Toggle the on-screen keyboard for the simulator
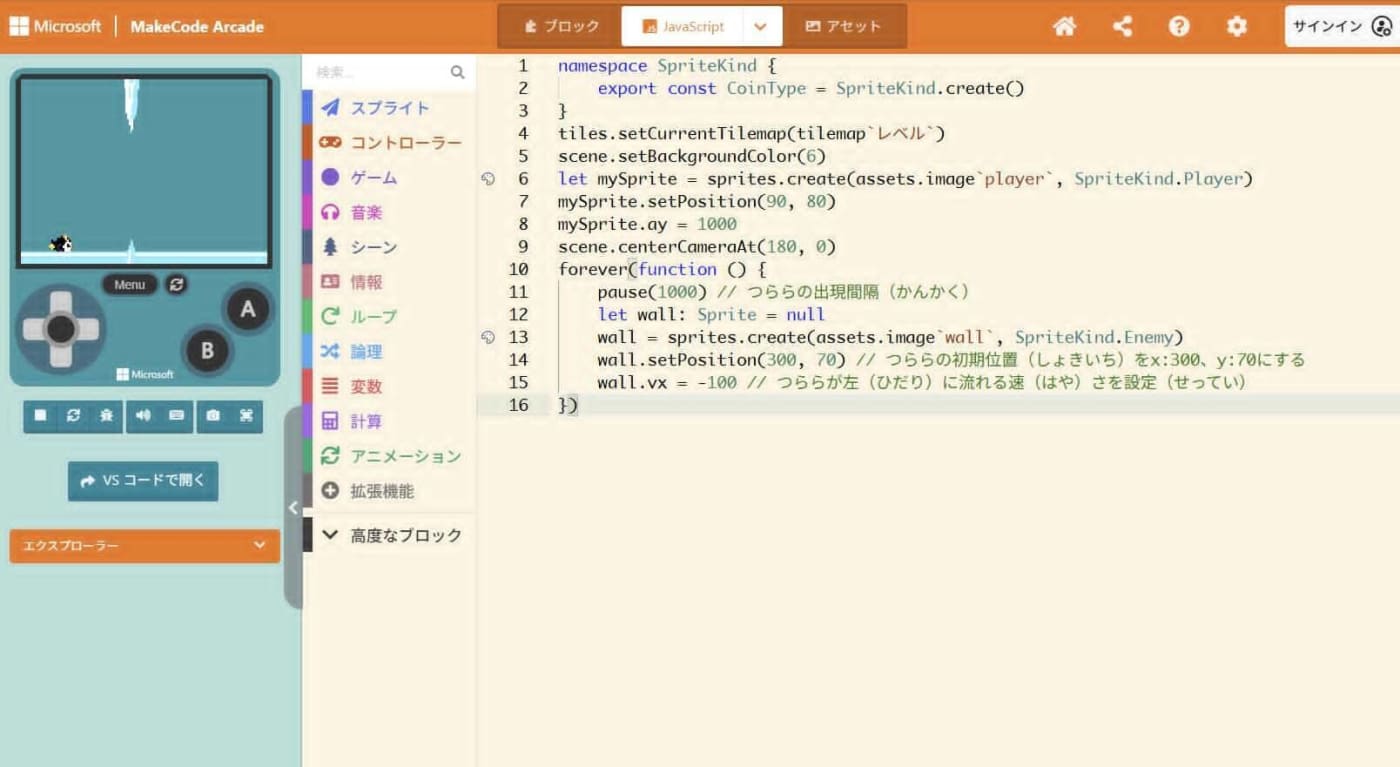Viewport: 1400px width, 767px height. coord(178,417)
